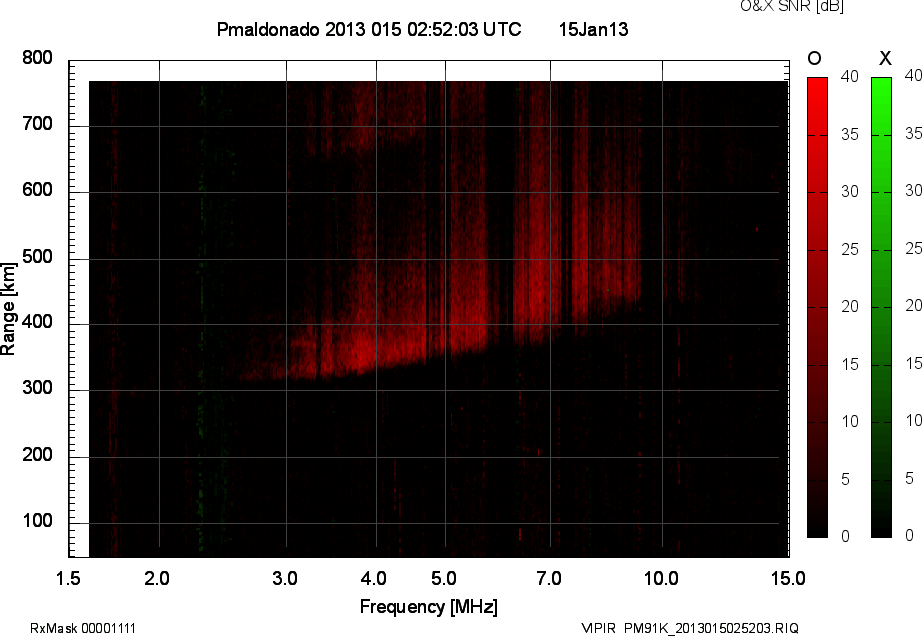Click the 10 value on the O colorbar
The width and height of the screenshot is (922, 636).
pyautogui.click(x=850, y=422)
